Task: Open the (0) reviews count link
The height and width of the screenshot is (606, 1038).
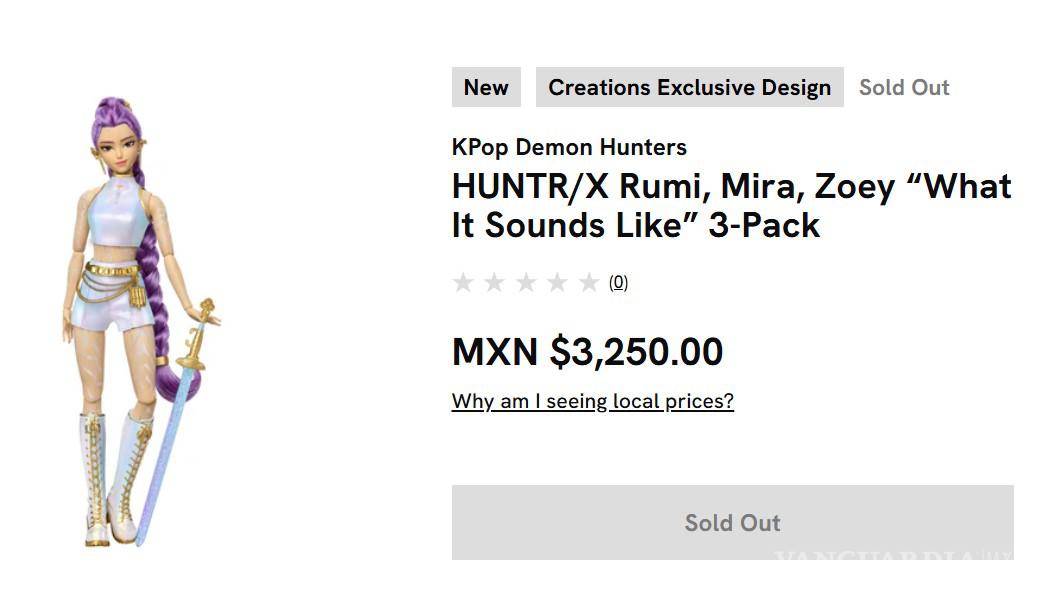Action: coord(619,283)
